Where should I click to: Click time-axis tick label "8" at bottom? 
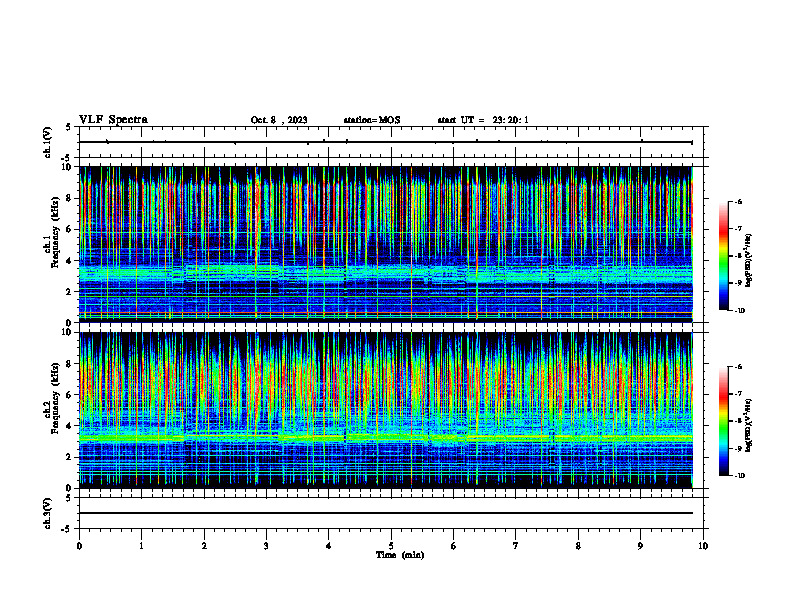pyautogui.click(x=578, y=546)
